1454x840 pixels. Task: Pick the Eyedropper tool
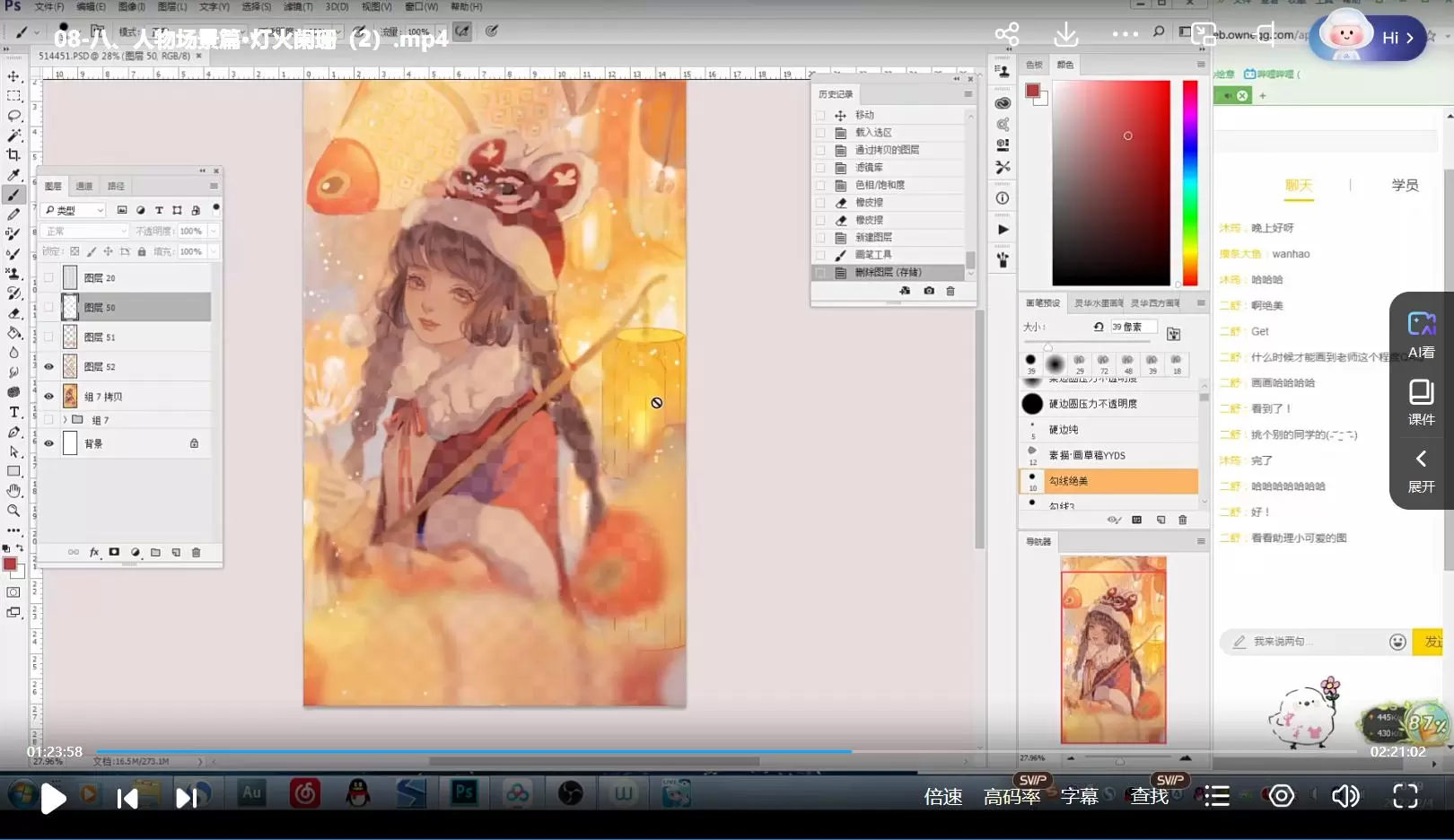(13, 175)
